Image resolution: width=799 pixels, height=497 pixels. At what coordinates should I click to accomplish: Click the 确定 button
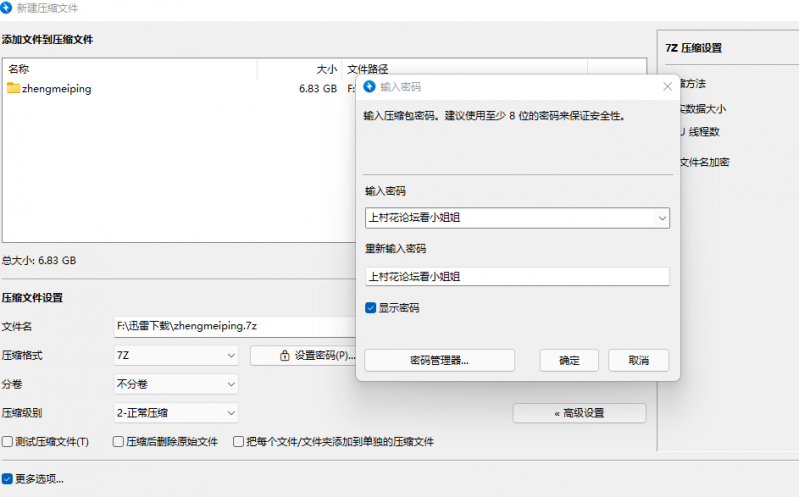click(x=568, y=360)
